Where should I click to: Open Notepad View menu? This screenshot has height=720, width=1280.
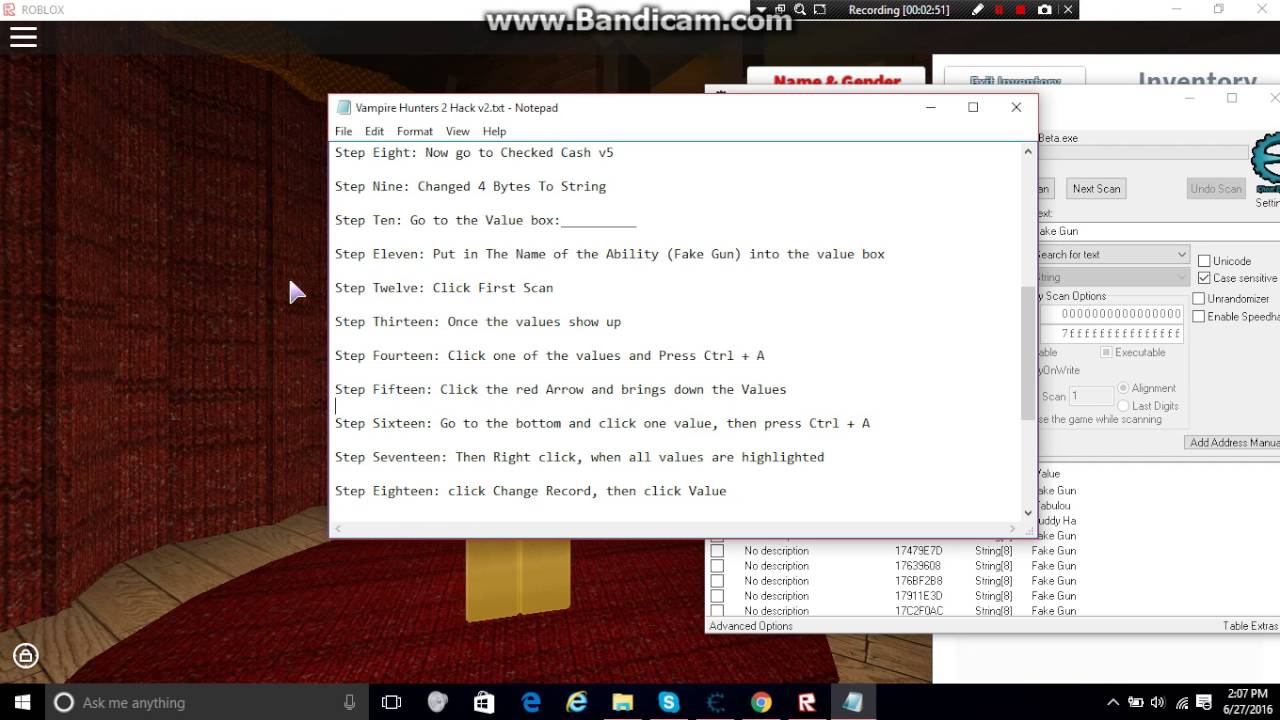tap(457, 131)
